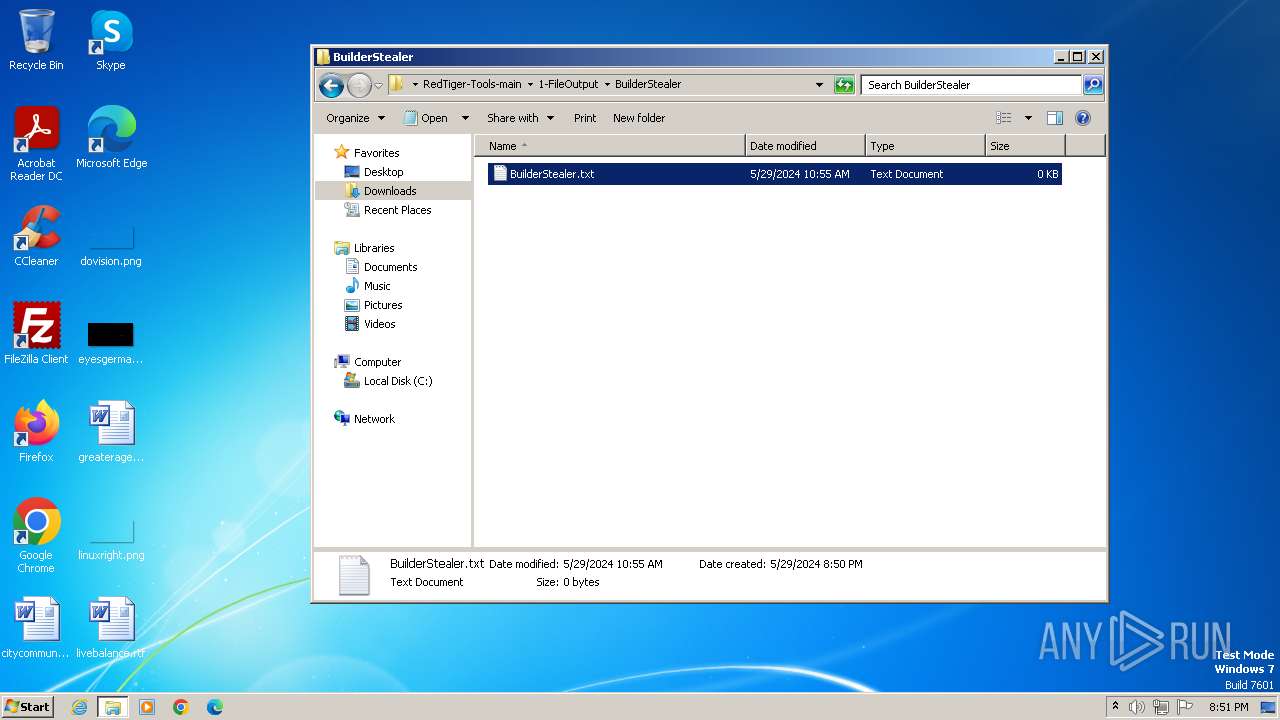Sort by the Type column header
The width and height of the screenshot is (1280, 720).
[x=925, y=146]
